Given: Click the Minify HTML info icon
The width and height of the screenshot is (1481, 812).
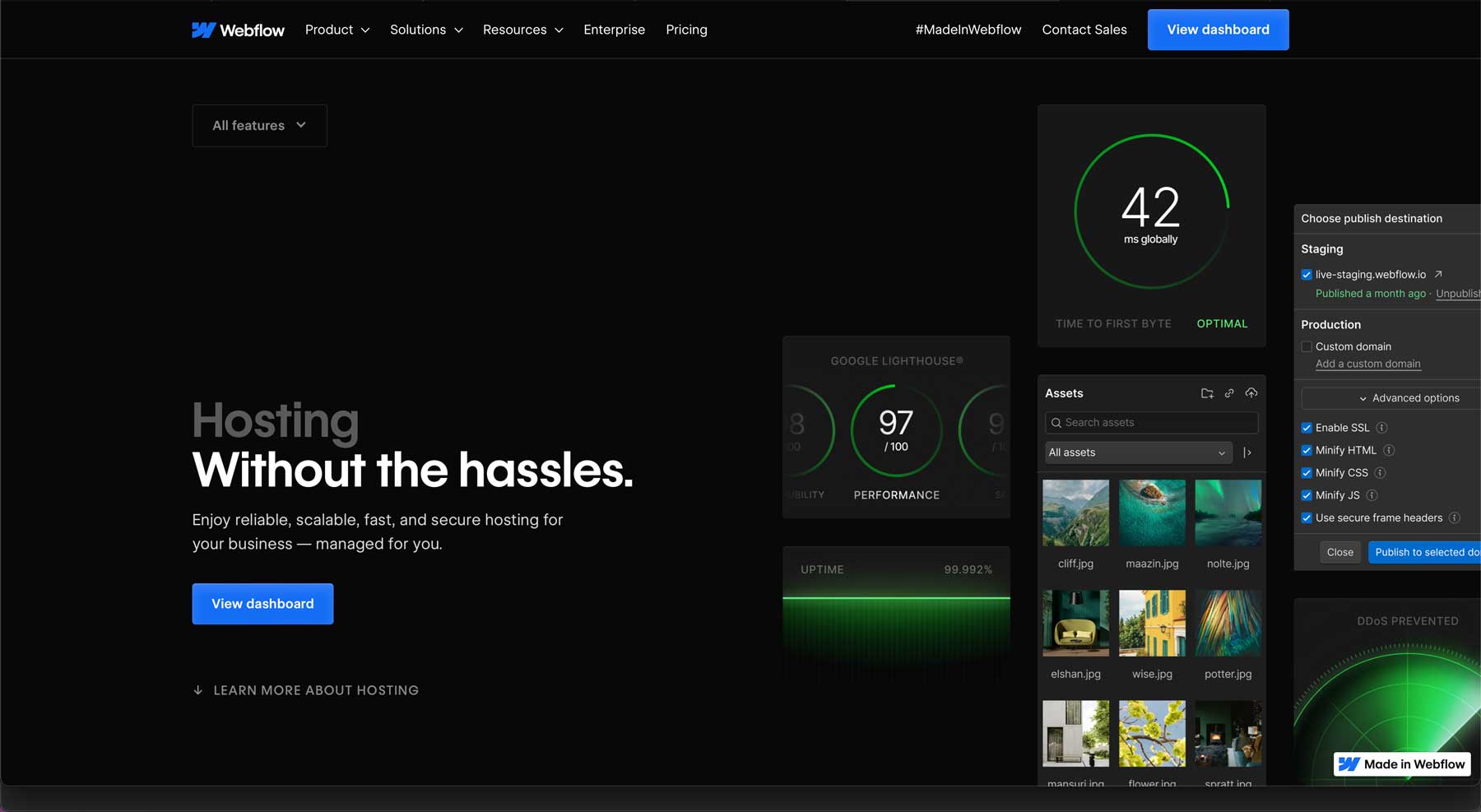Looking at the screenshot, I should point(1390,450).
